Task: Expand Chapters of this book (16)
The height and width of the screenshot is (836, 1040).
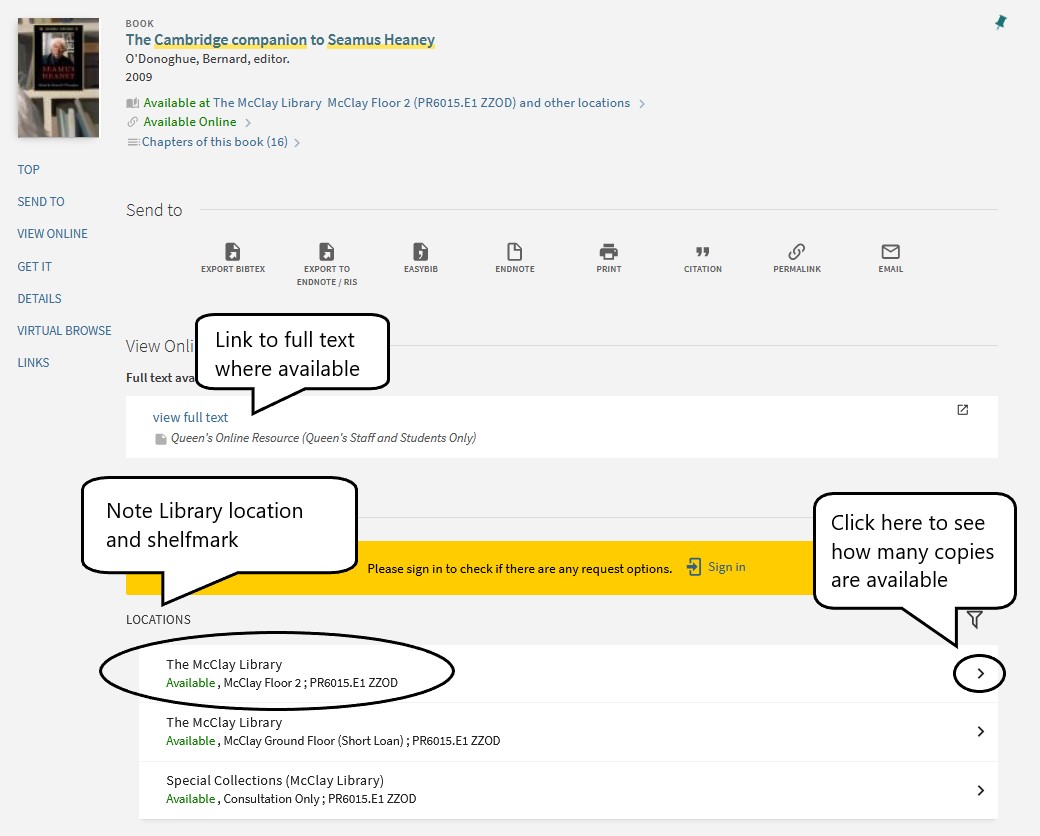Action: (x=214, y=141)
